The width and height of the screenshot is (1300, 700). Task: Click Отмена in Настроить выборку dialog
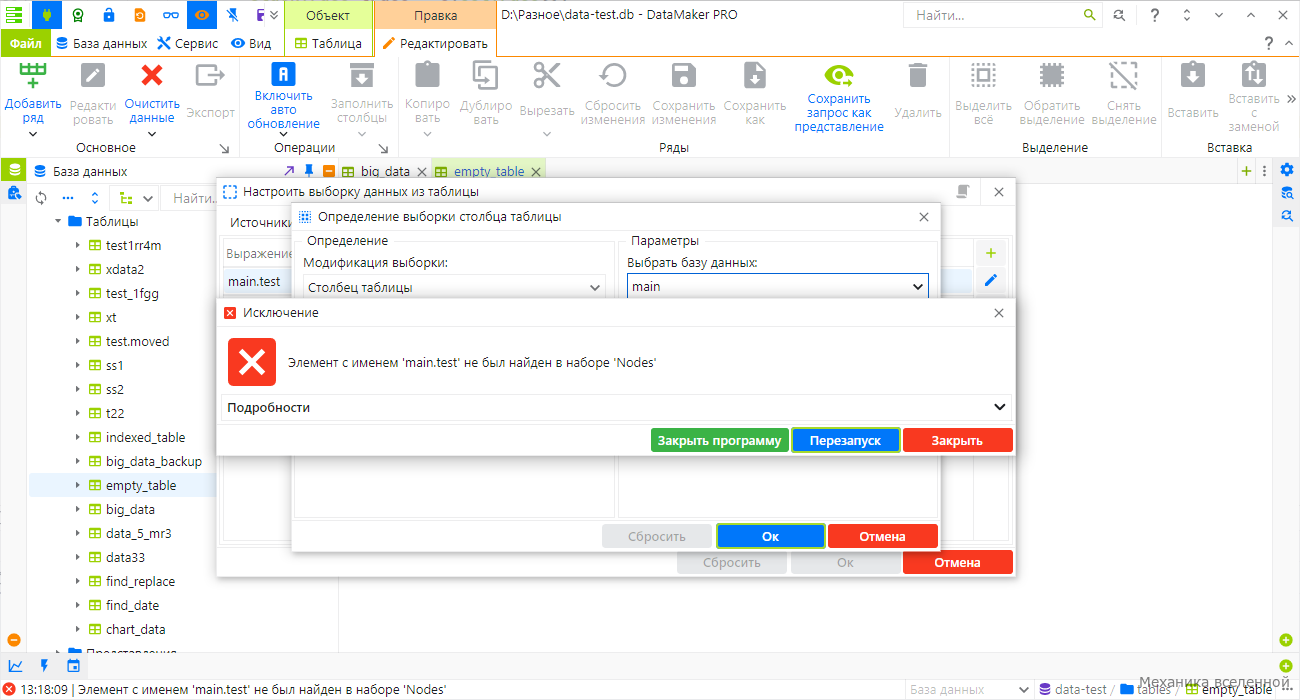958,562
